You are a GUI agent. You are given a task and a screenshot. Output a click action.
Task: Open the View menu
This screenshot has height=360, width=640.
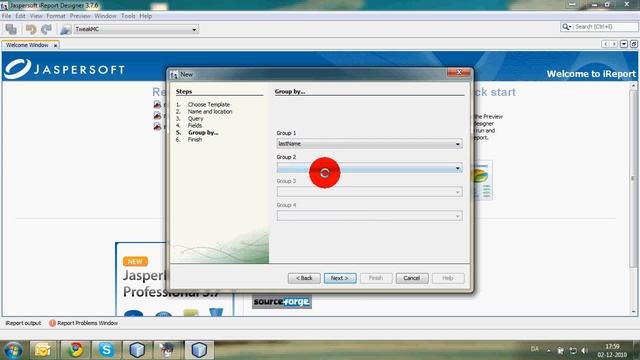point(36,16)
